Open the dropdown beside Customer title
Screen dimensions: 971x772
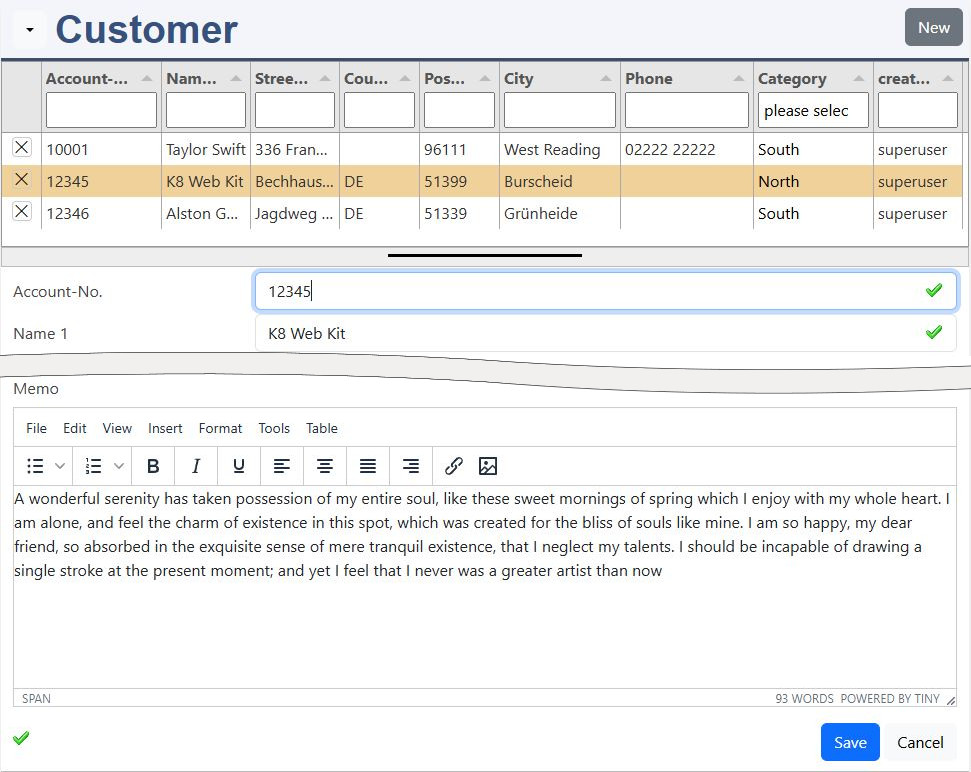pyautogui.click(x=30, y=30)
